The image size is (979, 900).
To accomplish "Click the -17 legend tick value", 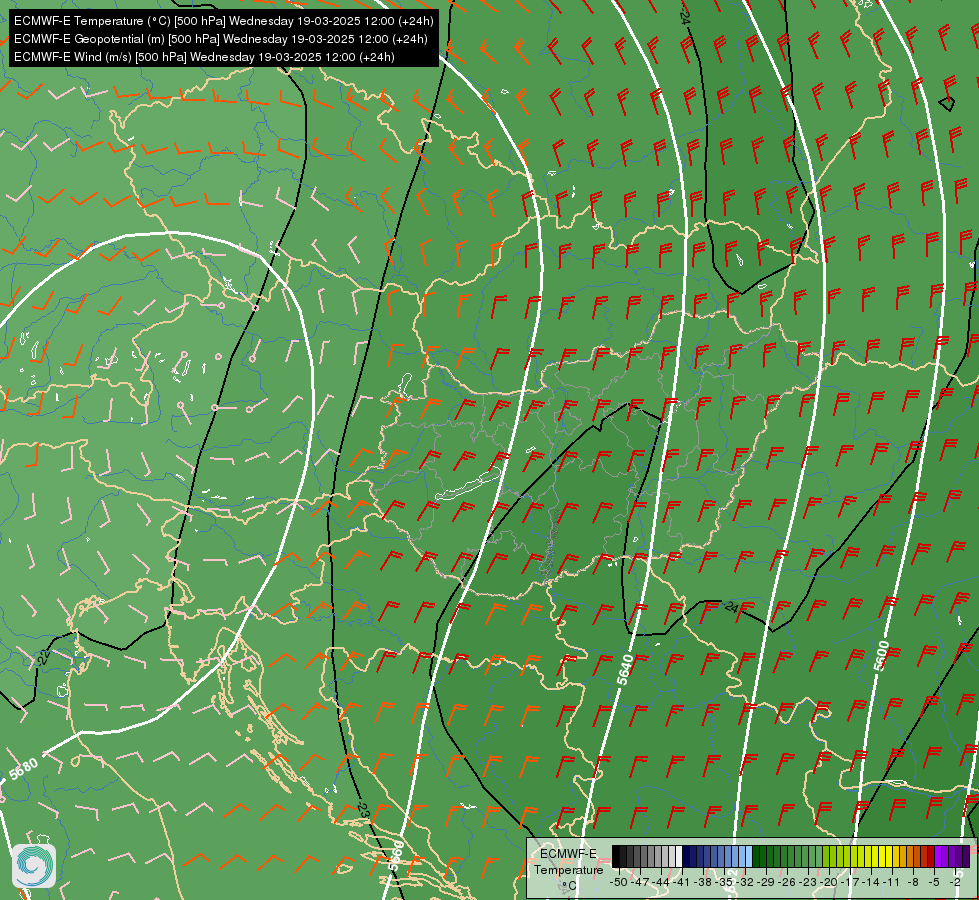I will pos(852,882).
